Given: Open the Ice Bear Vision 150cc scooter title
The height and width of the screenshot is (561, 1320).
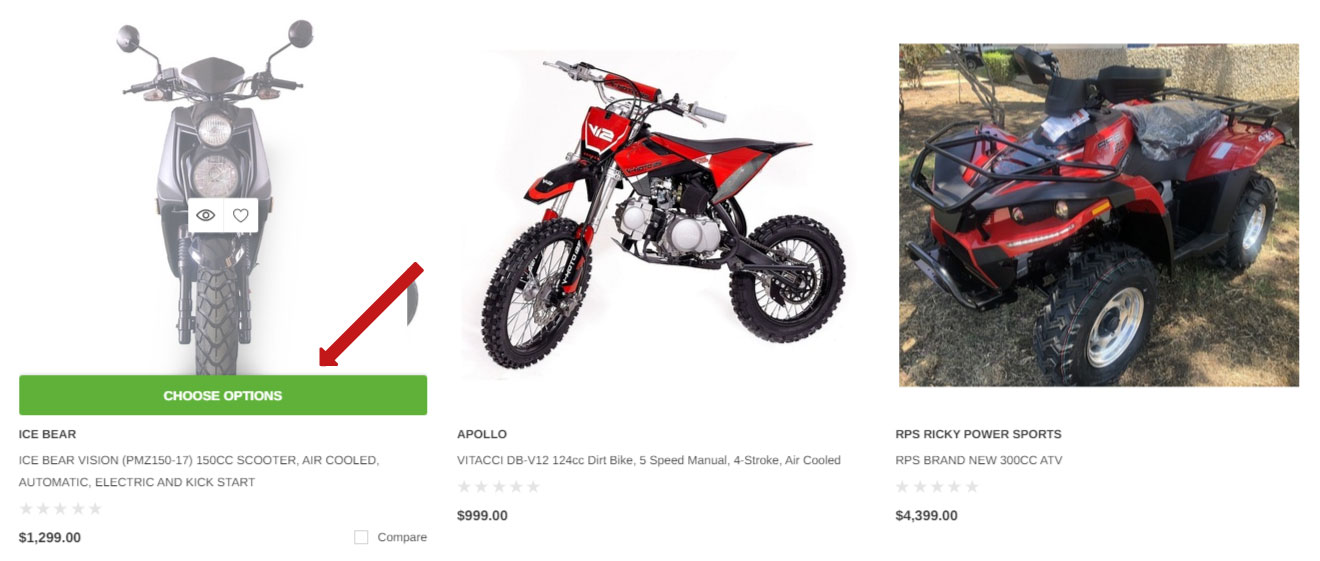Looking at the screenshot, I should (x=199, y=471).
